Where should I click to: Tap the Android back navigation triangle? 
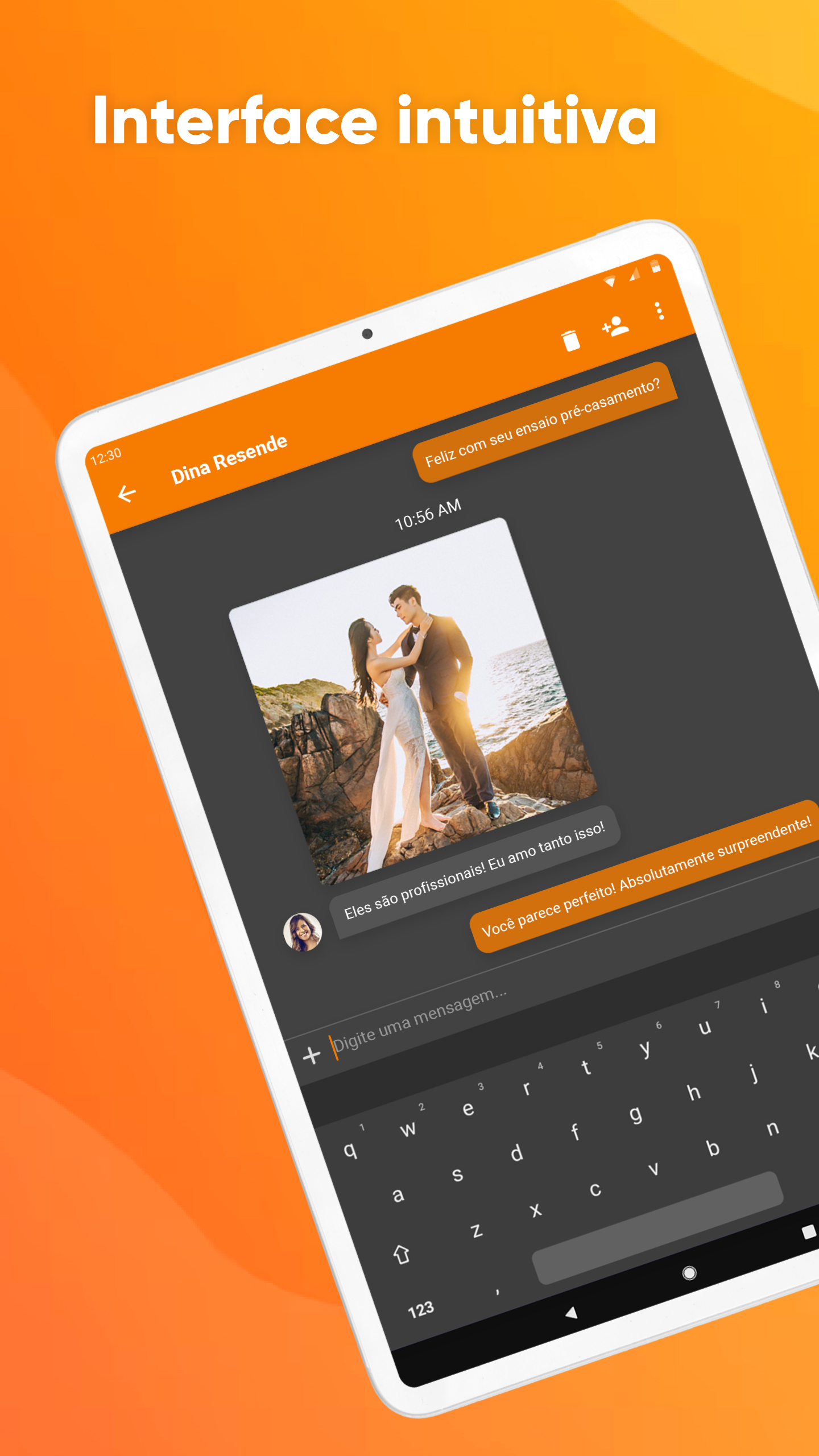pos(572,1313)
